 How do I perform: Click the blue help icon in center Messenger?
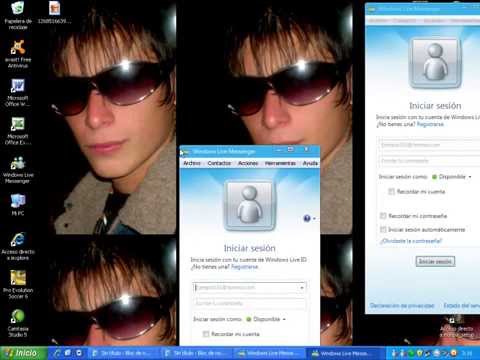click(x=307, y=218)
